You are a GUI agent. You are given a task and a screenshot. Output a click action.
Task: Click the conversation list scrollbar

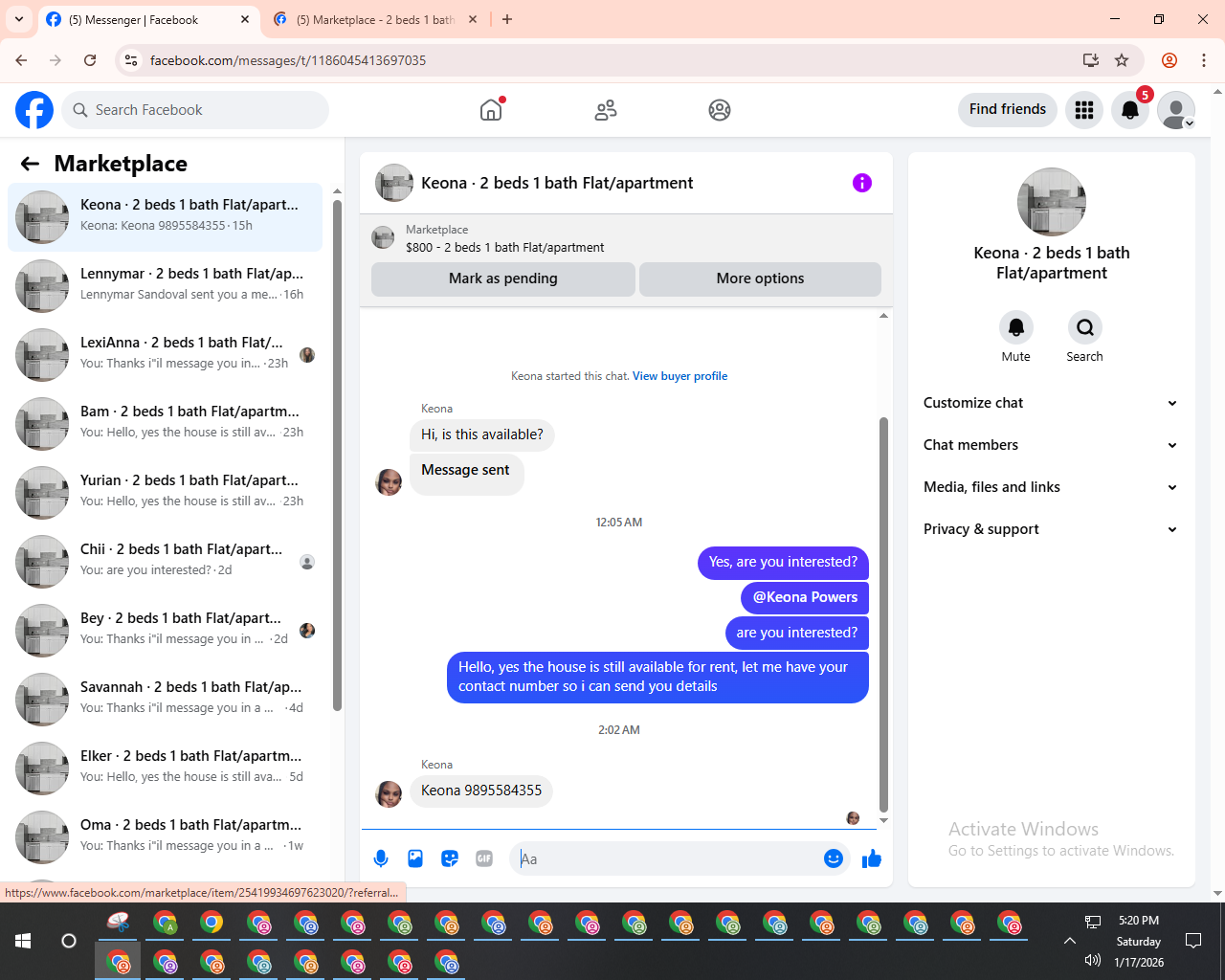point(337,455)
